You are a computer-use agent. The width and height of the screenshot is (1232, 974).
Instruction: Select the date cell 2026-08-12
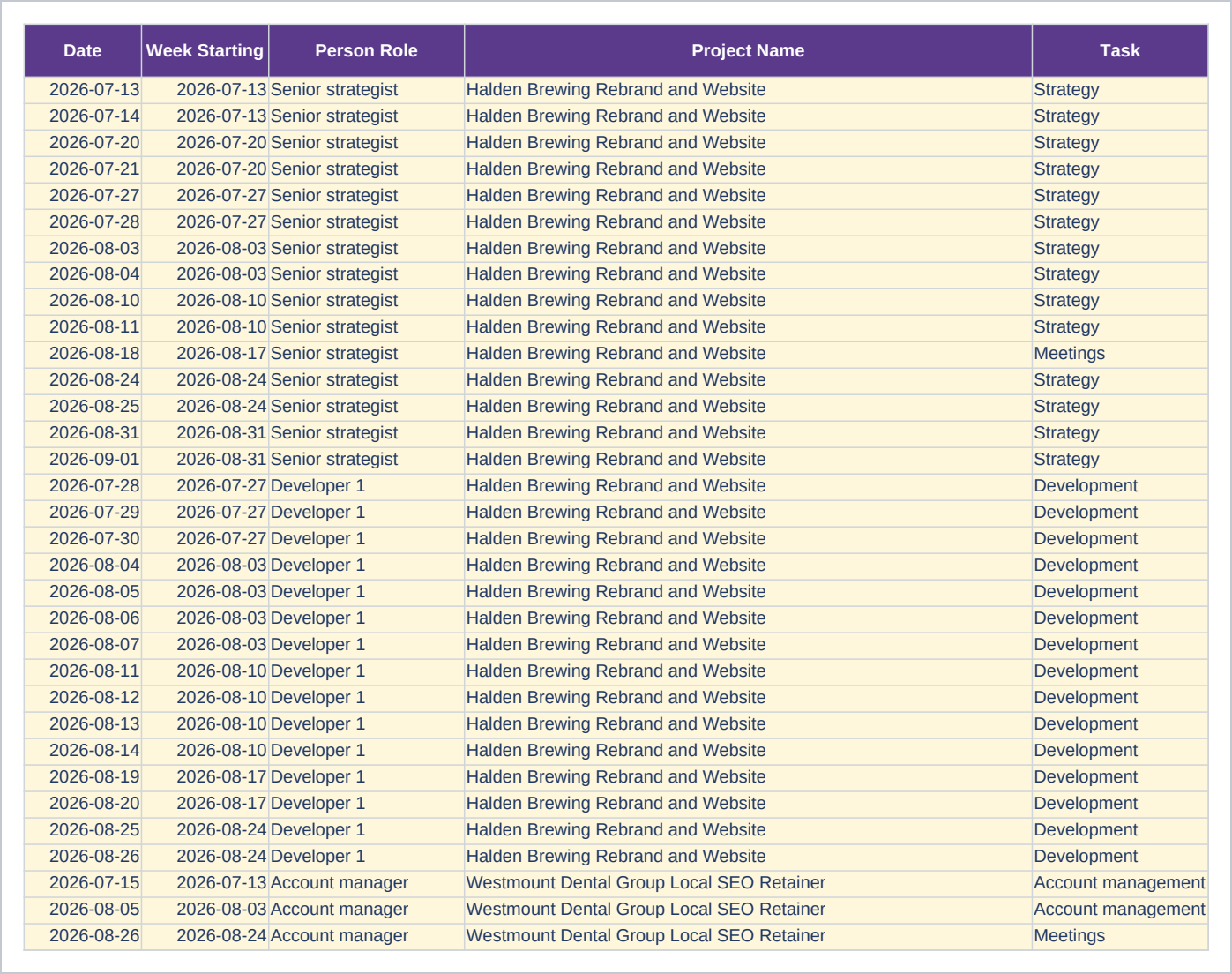(83, 698)
